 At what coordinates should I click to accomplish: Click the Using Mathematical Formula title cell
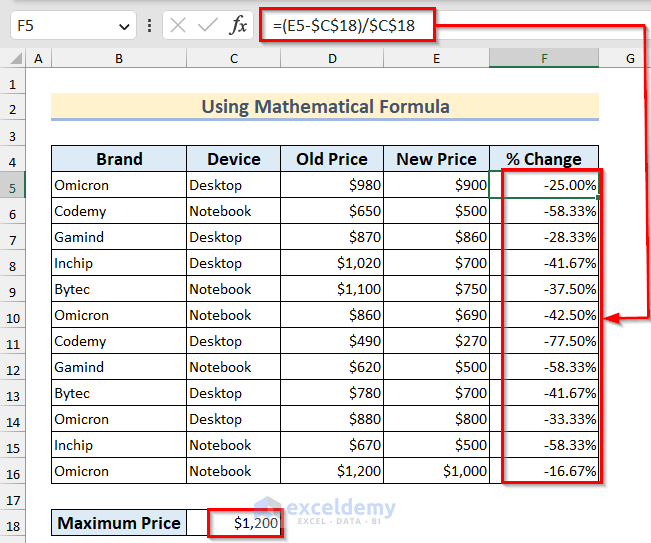[x=325, y=107]
